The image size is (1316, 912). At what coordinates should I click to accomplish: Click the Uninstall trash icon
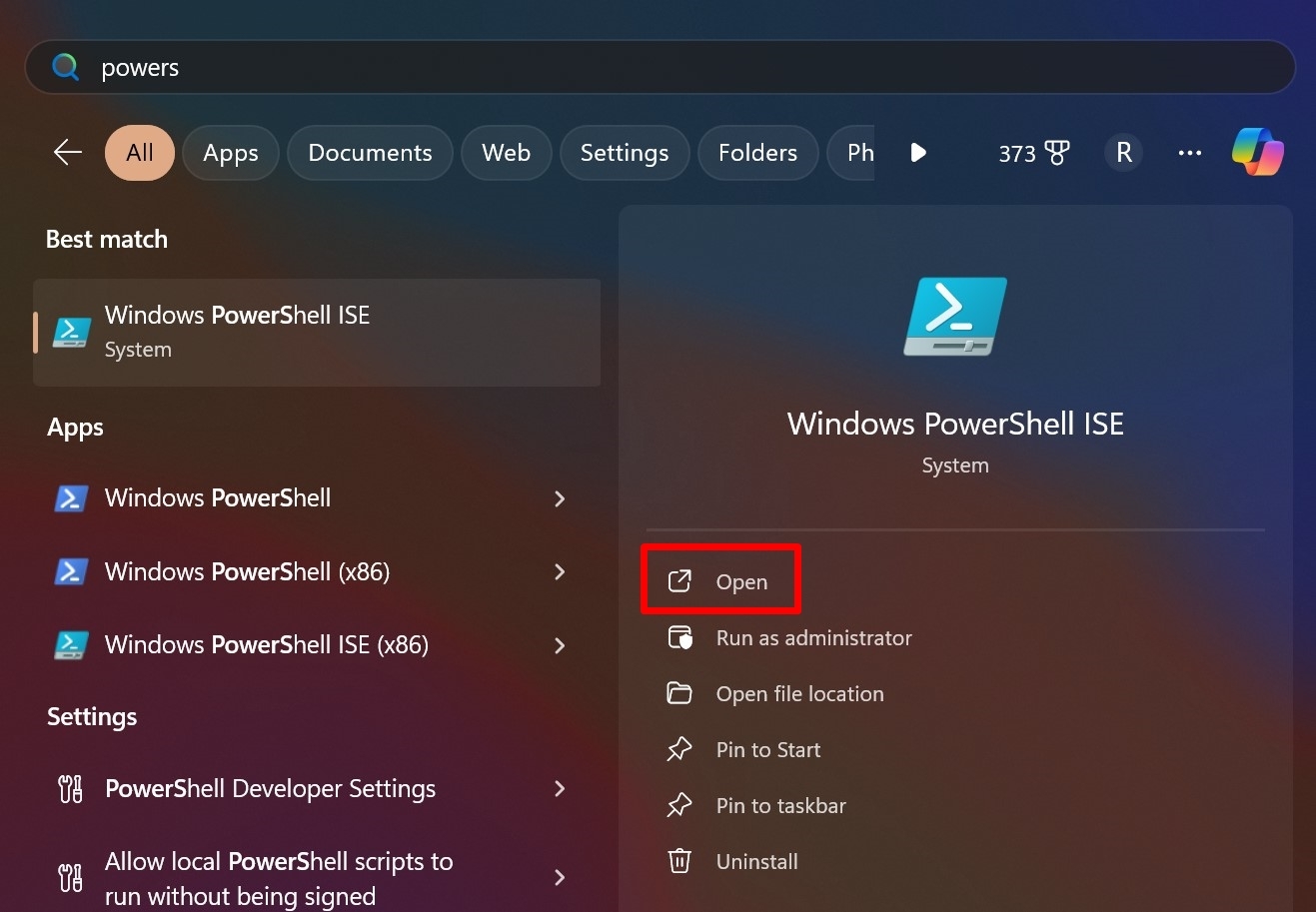click(679, 861)
